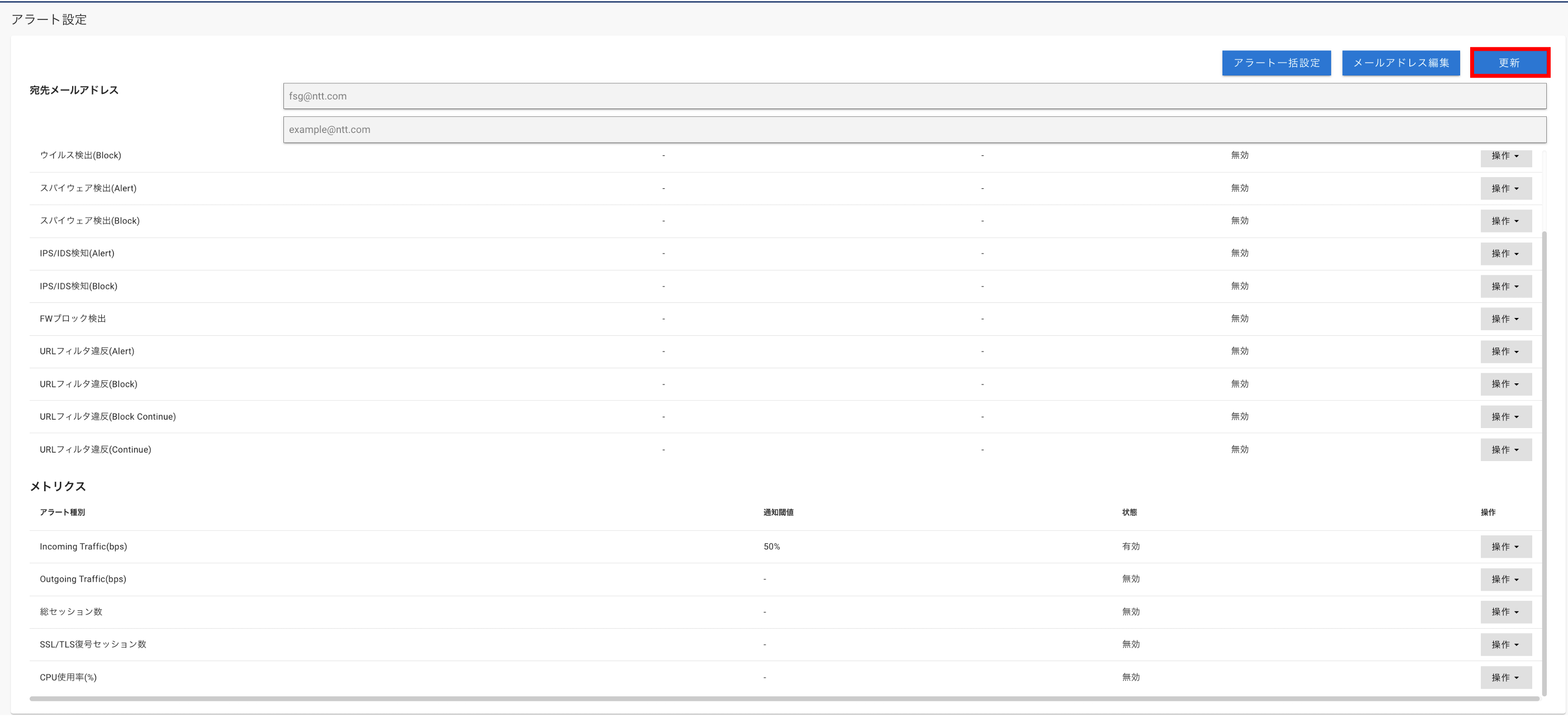Click the スパイウェア検出(Alert) row label
1568x717 pixels.
(88, 188)
